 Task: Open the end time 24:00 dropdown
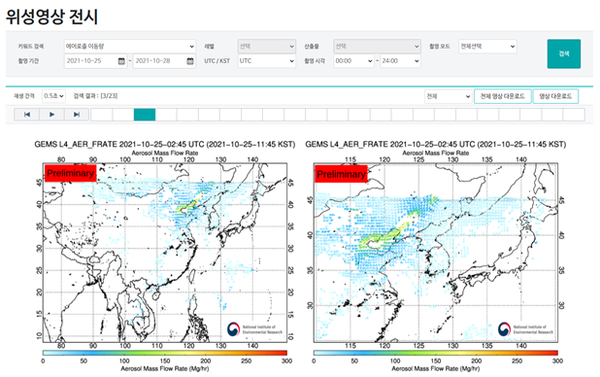400,61
